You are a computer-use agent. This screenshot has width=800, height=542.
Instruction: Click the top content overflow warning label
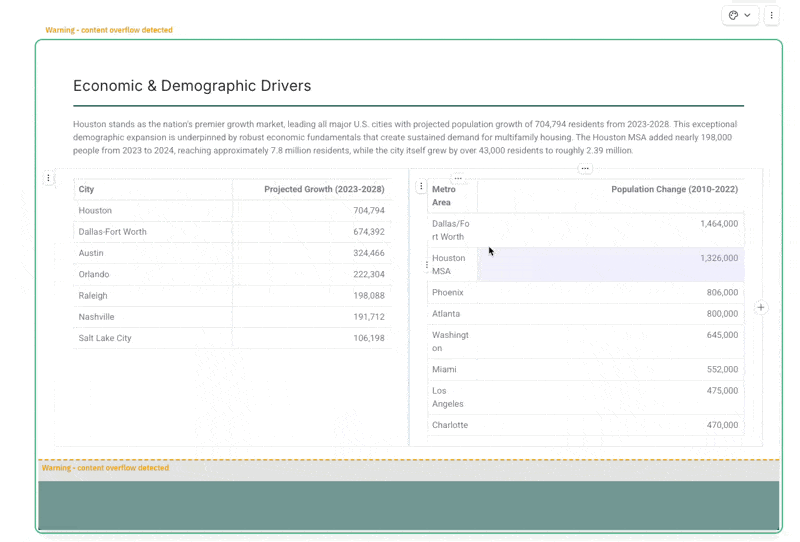(x=109, y=30)
